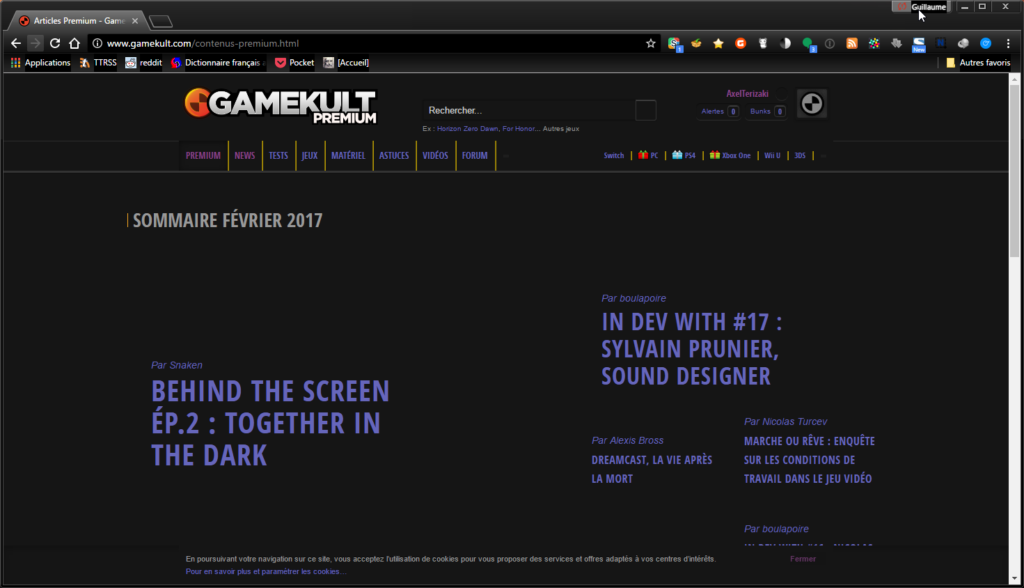1024x588 pixels.
Task: Open article Dreamcast, la vie après la mort
Action: 652,469
